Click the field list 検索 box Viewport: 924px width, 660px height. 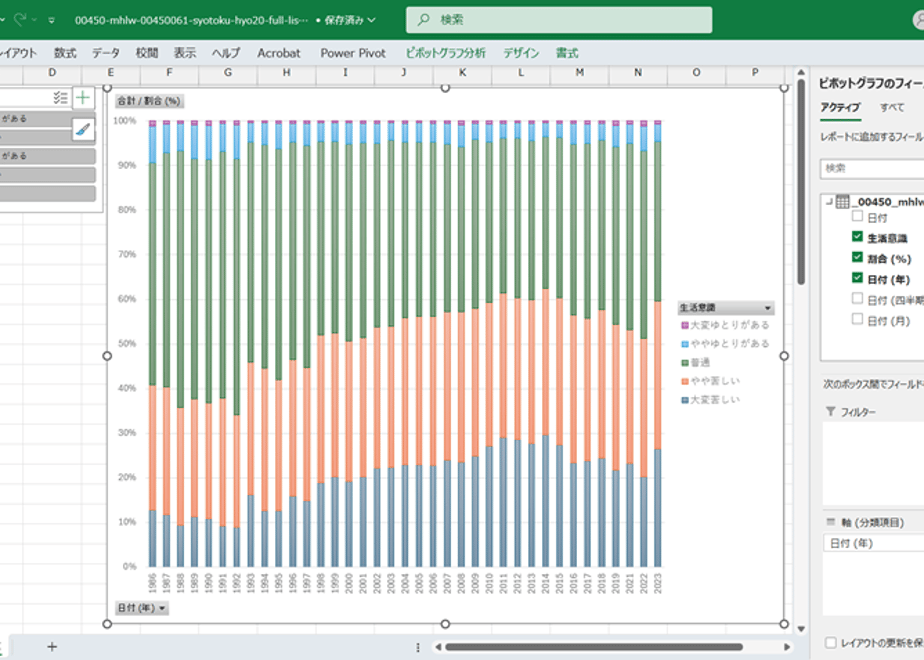tap(872, 169)
